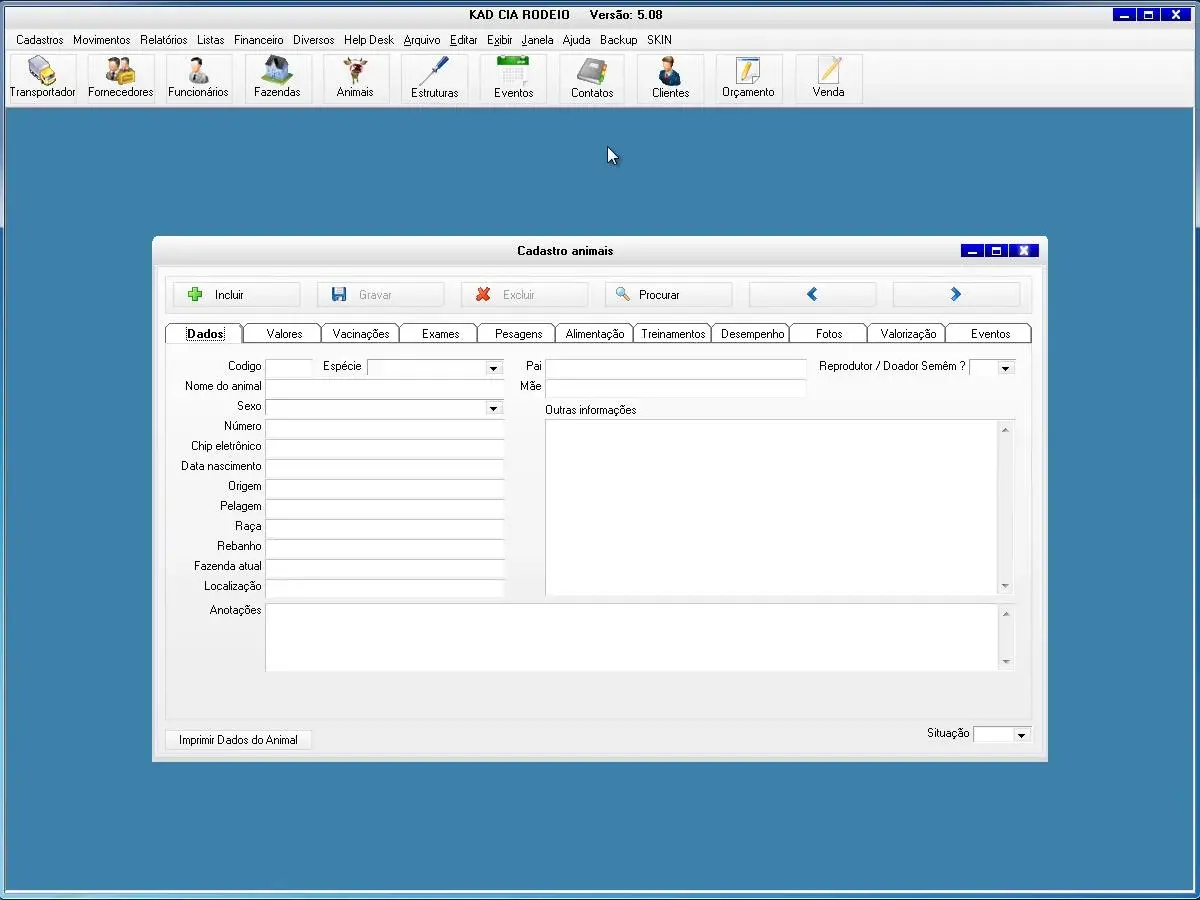The image size is (1200, 900).
Task: Switch to the Vacinações tab
Action: (x=361, y=334)
